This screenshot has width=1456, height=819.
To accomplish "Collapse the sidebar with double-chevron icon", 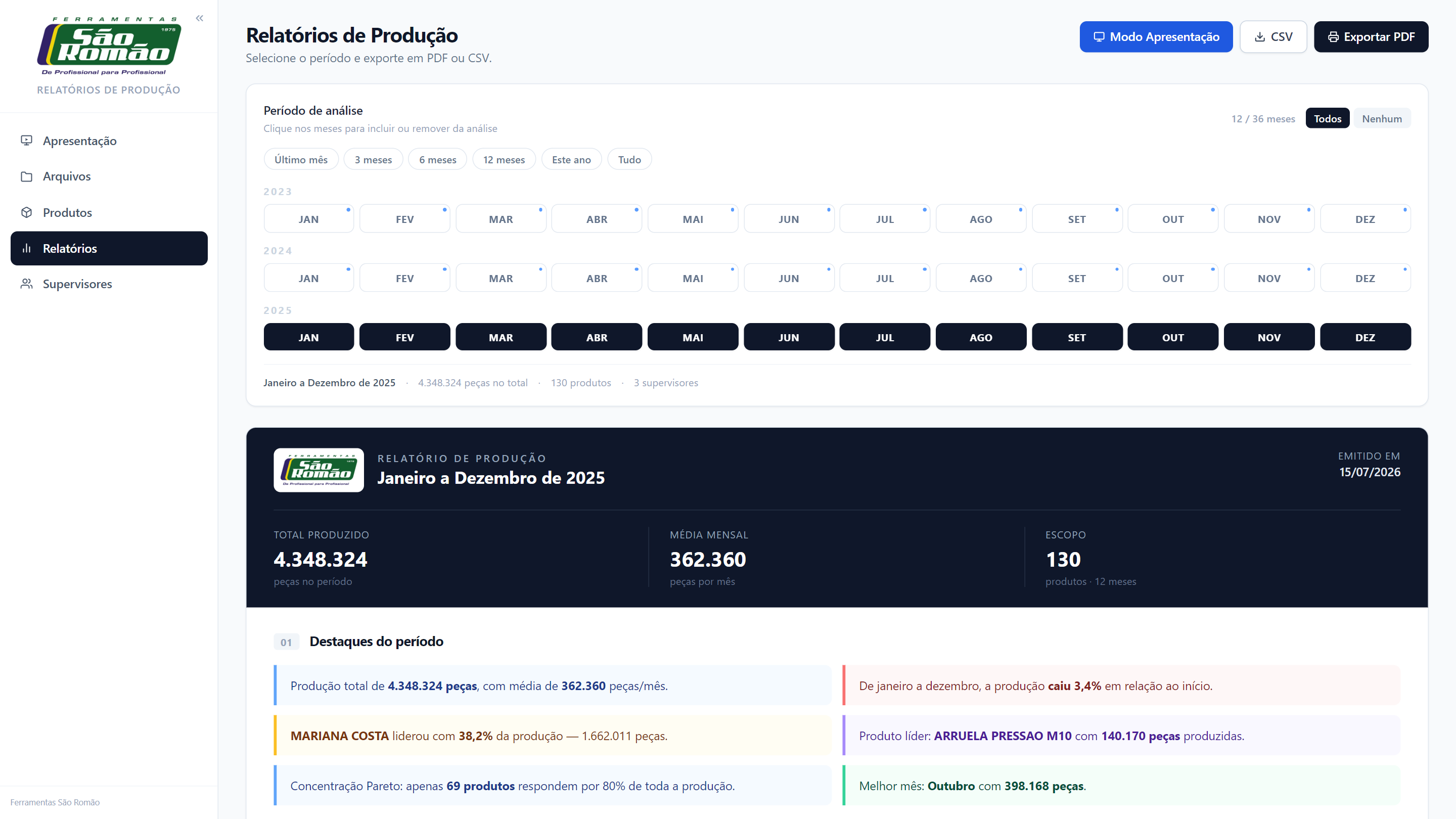I will 200,18.
